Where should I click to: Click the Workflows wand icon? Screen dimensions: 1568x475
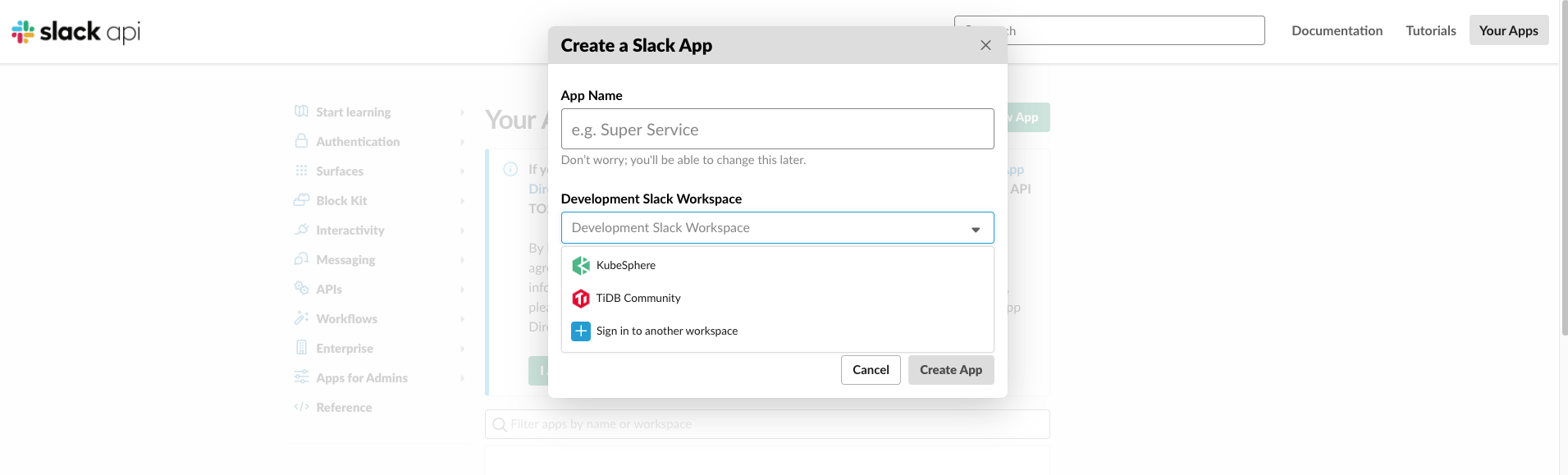point(301,318)
